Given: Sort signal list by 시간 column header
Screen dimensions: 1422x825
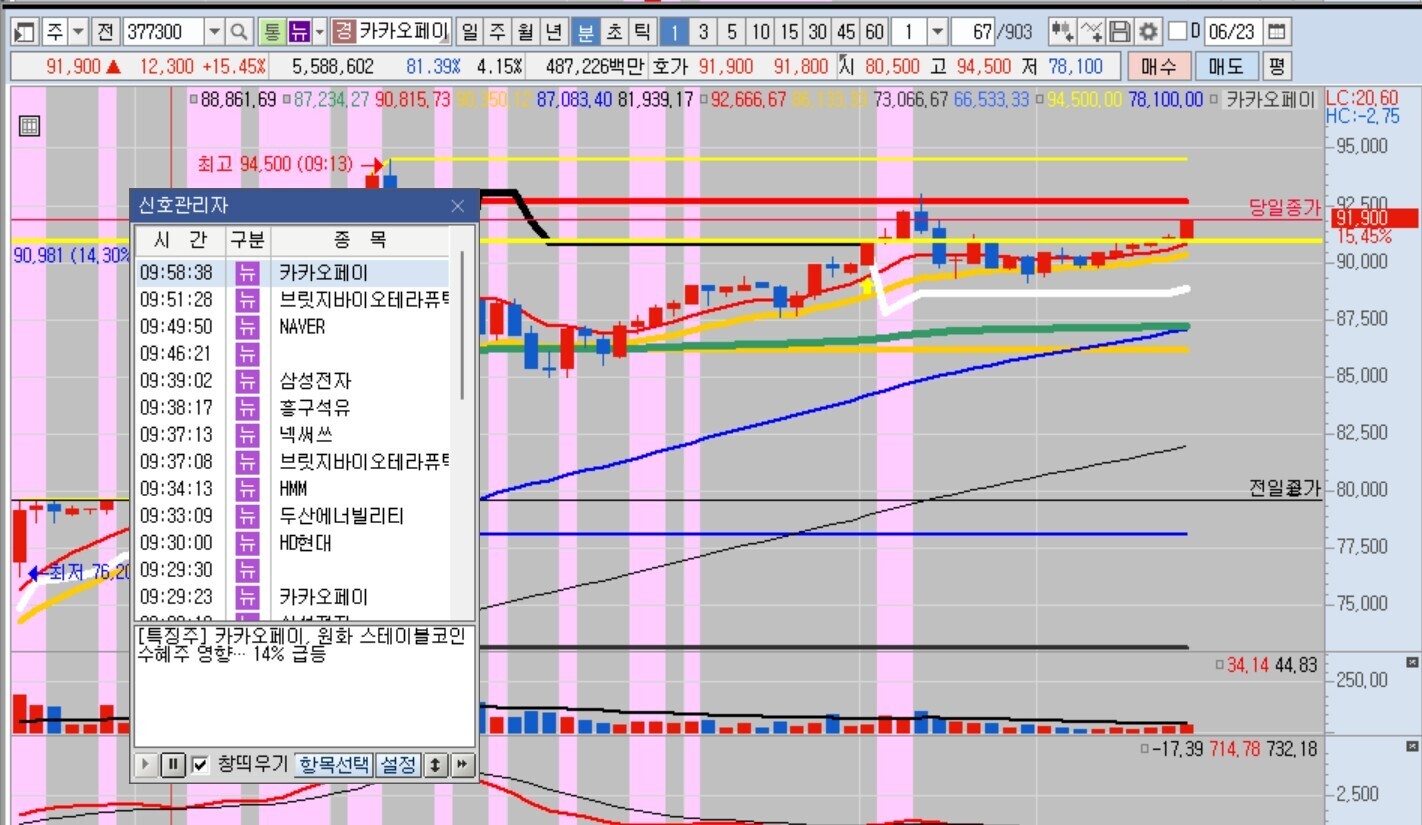Looking at the screenshot, I should coord(180,240).
